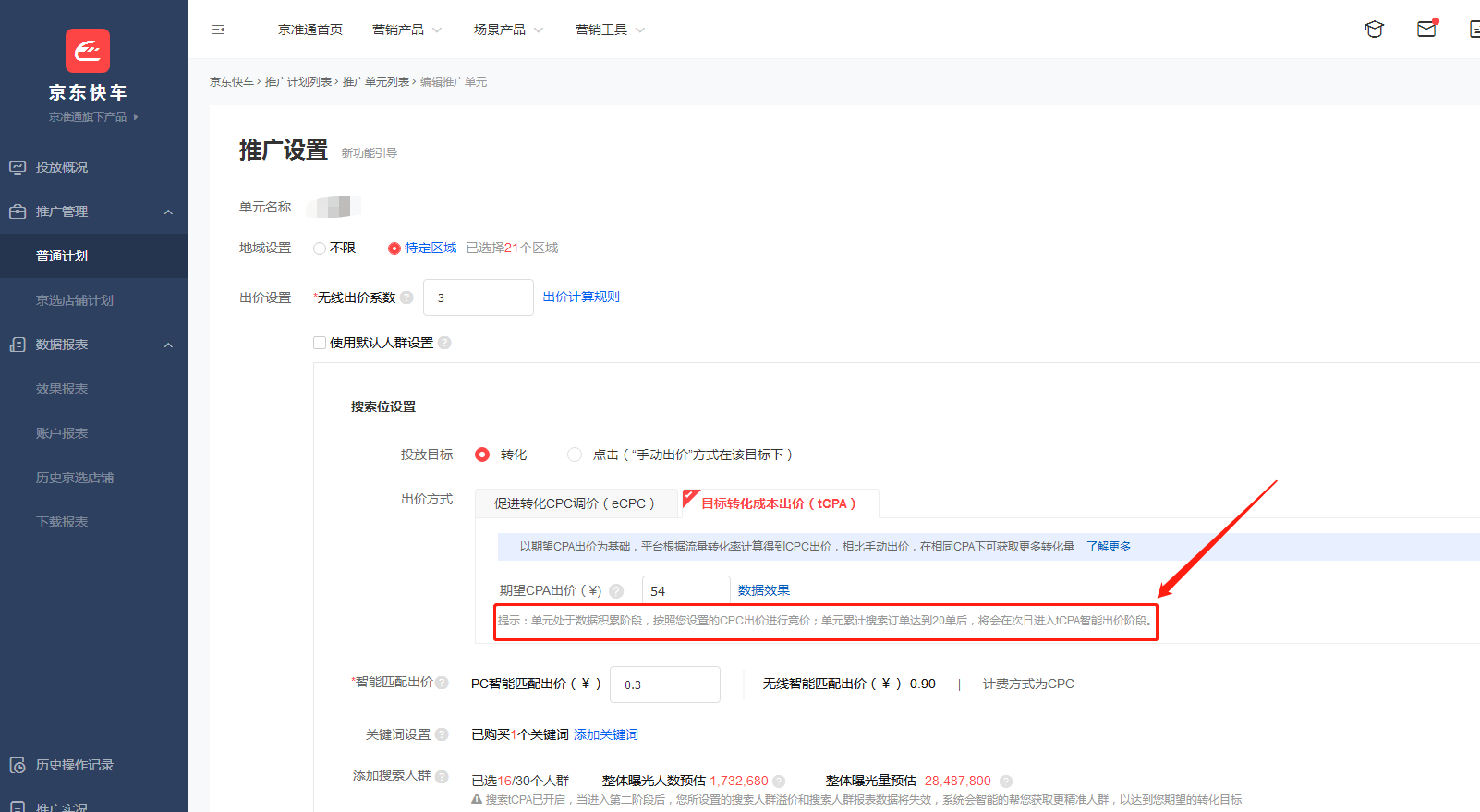Click the 数据效果 link

coord(764,590)
